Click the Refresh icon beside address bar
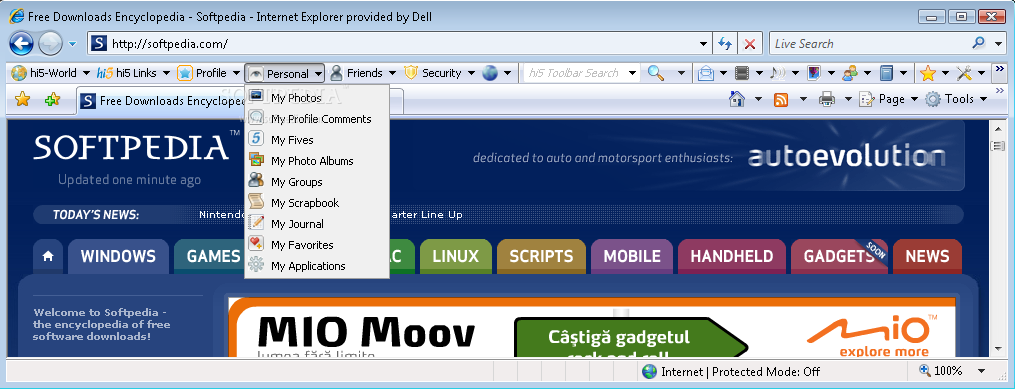This screenshot has height=389, width=1015. [725, 44]
